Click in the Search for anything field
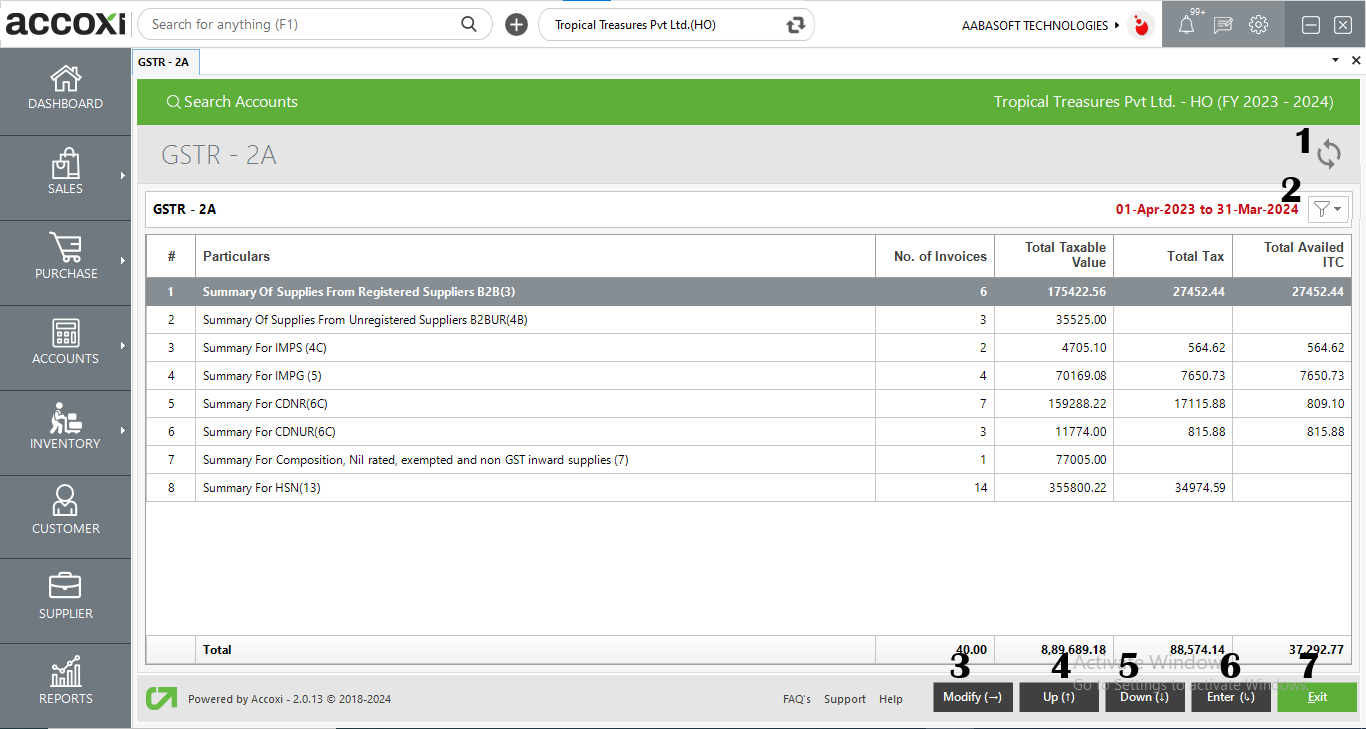The width and height of the screenshot is (1366, 729). [300, 25]
